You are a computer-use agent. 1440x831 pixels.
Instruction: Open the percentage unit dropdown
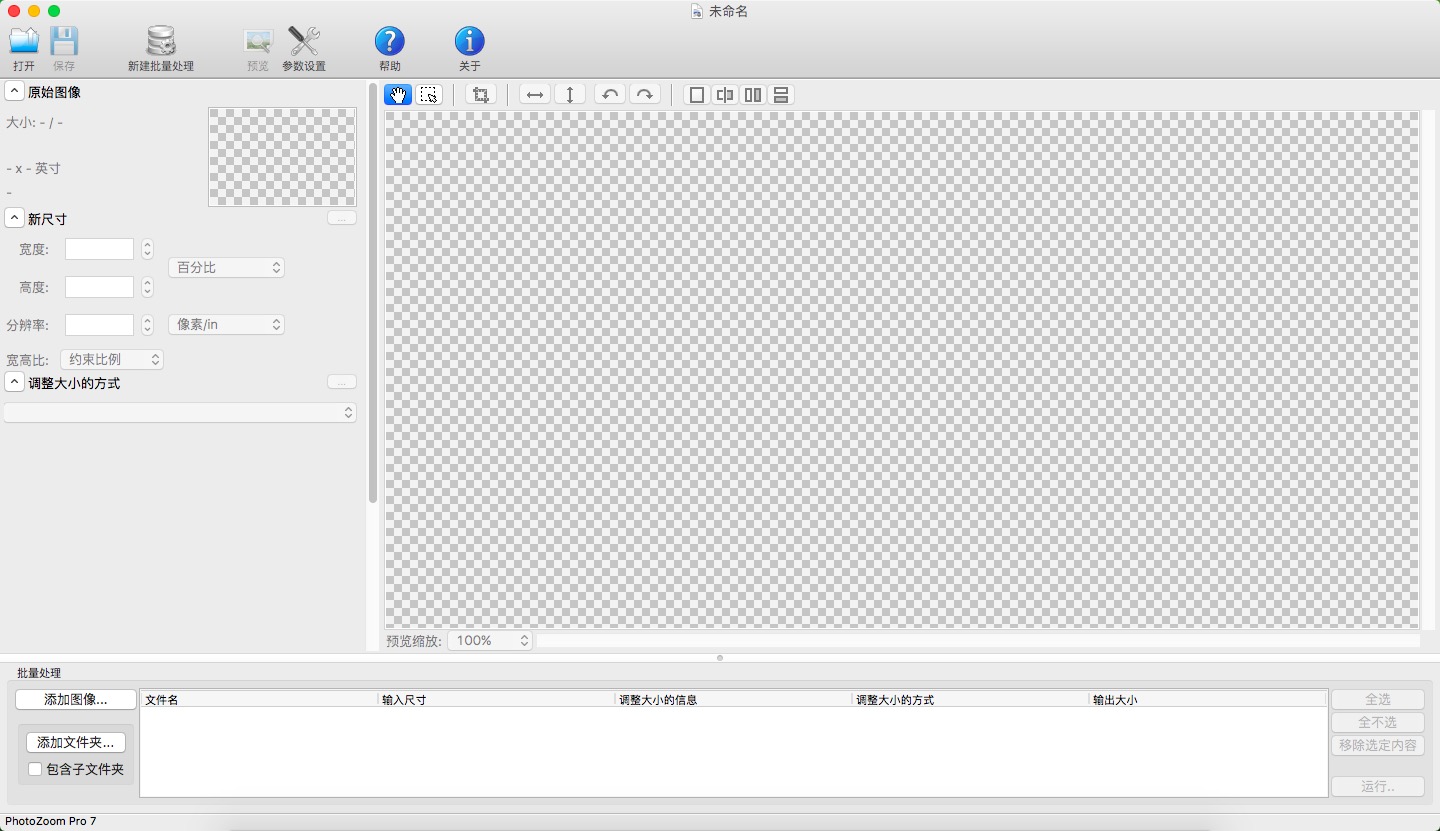click(226, 268)
